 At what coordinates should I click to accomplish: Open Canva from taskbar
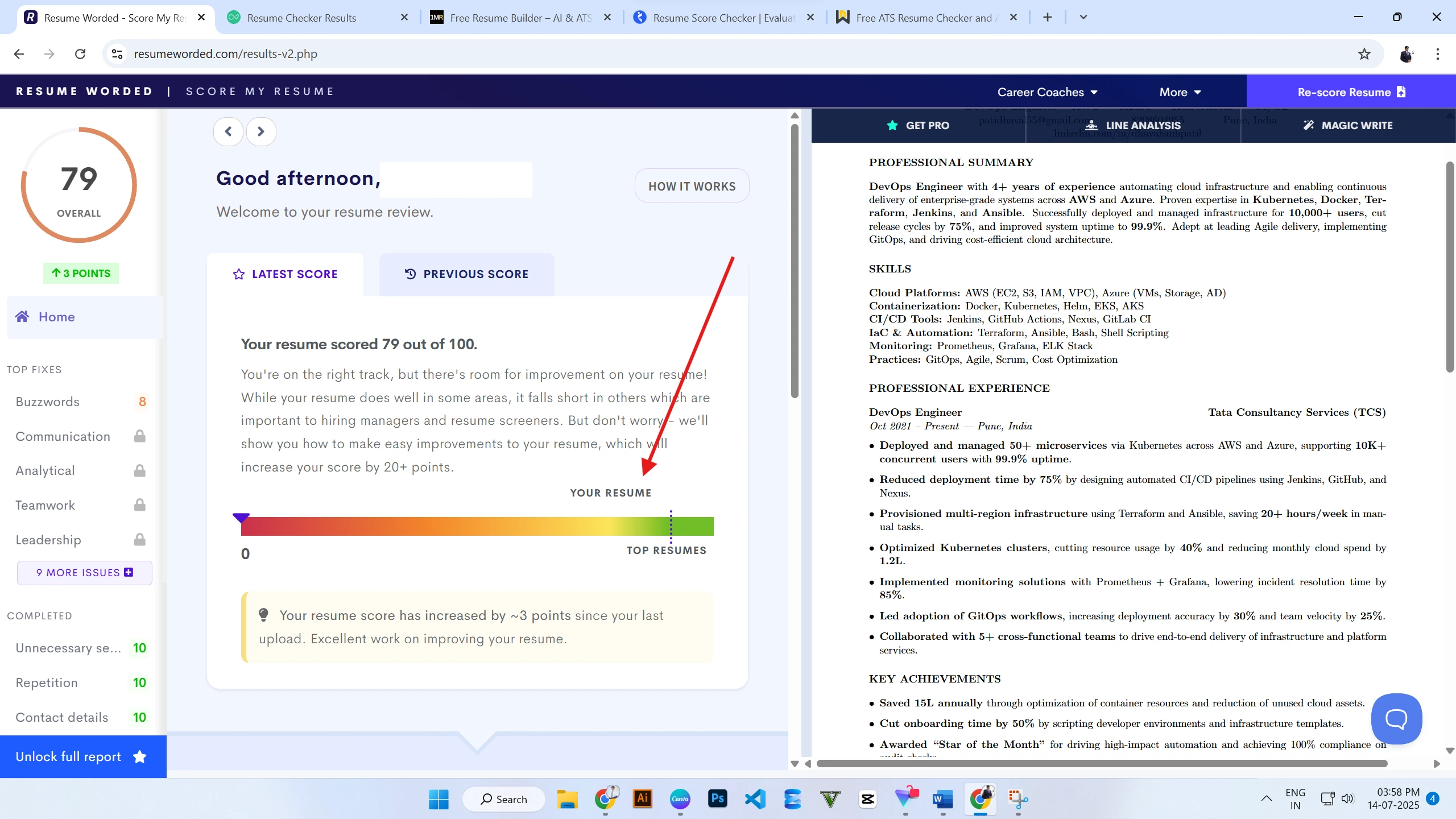(680, 799)
